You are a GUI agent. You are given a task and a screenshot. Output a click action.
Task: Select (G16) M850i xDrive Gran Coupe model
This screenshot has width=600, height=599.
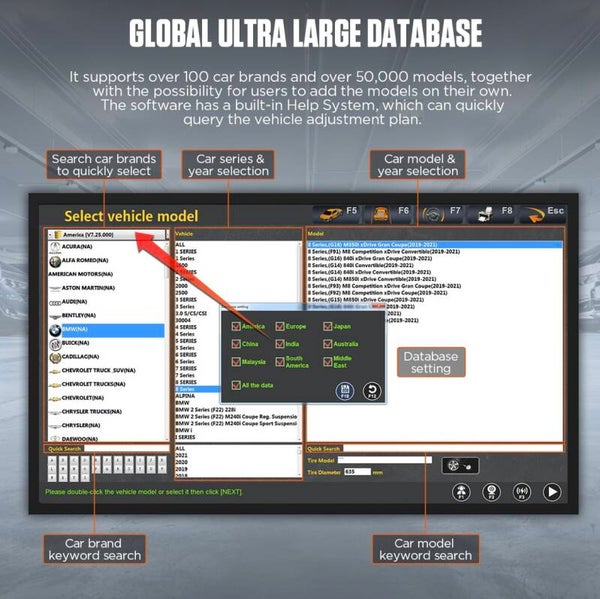pyautogui.click(x=435, y=245)
